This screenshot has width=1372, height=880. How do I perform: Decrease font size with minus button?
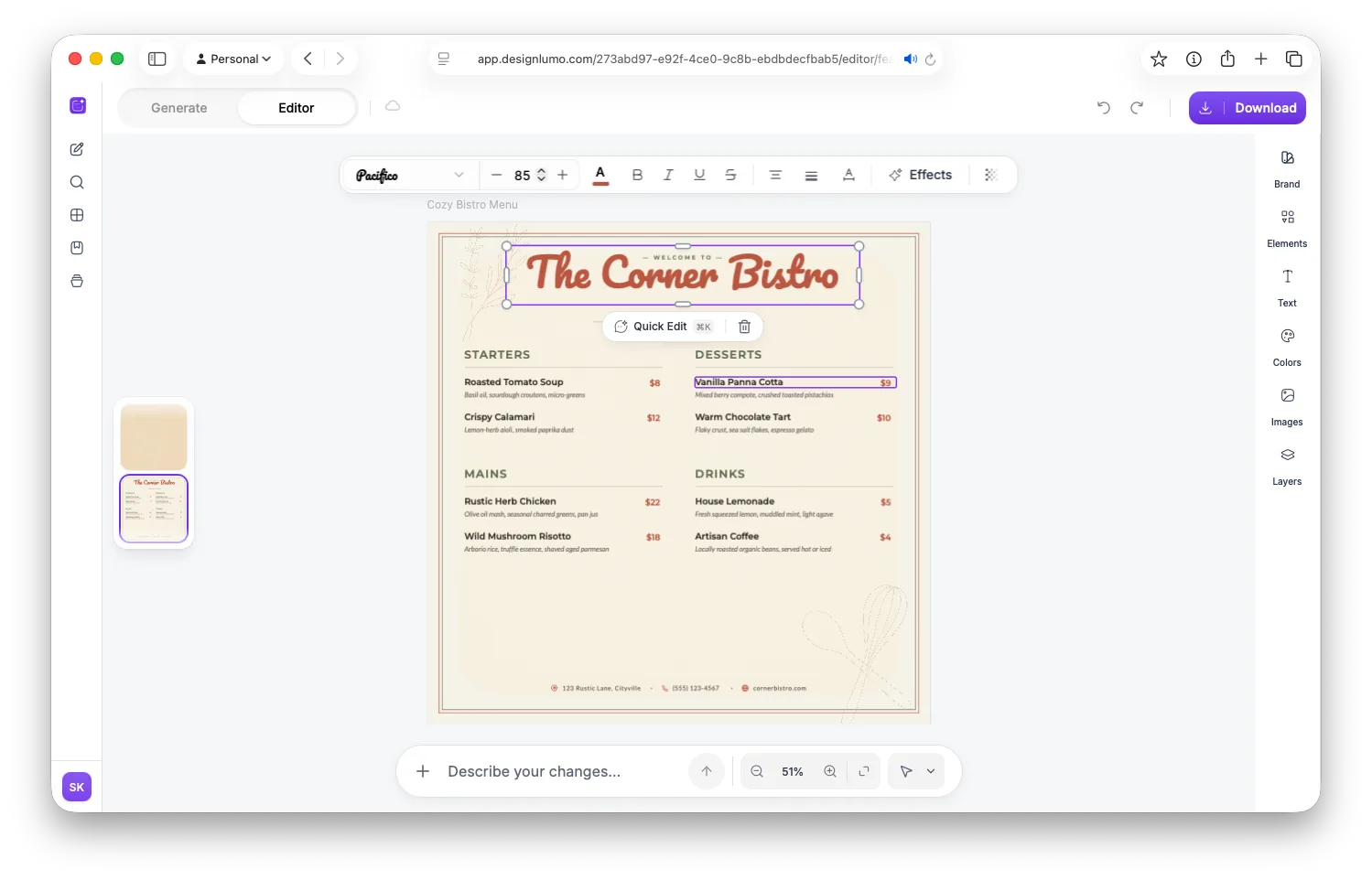496,175
